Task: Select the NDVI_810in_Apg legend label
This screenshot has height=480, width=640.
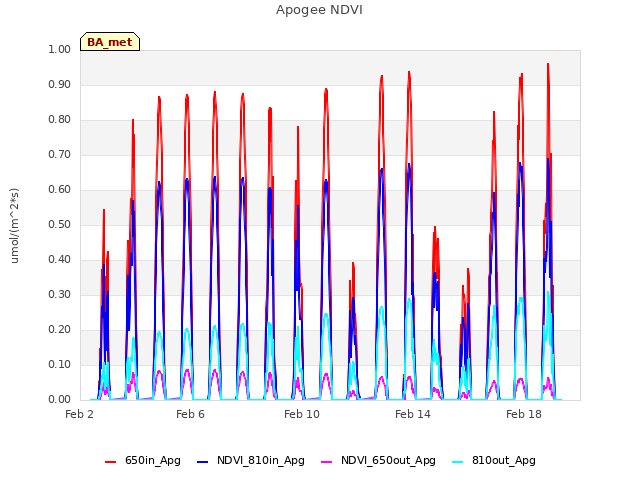Action: [x=261, y=460]
